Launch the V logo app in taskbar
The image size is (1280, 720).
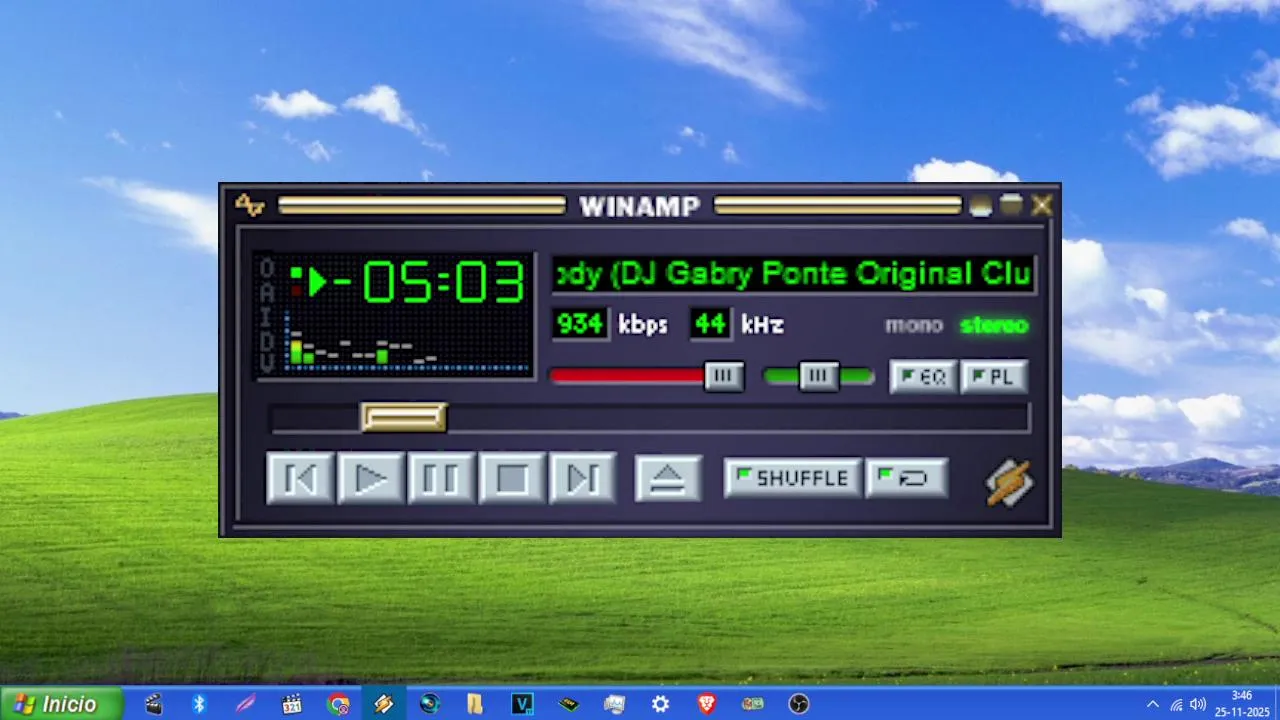click(522, 704)
